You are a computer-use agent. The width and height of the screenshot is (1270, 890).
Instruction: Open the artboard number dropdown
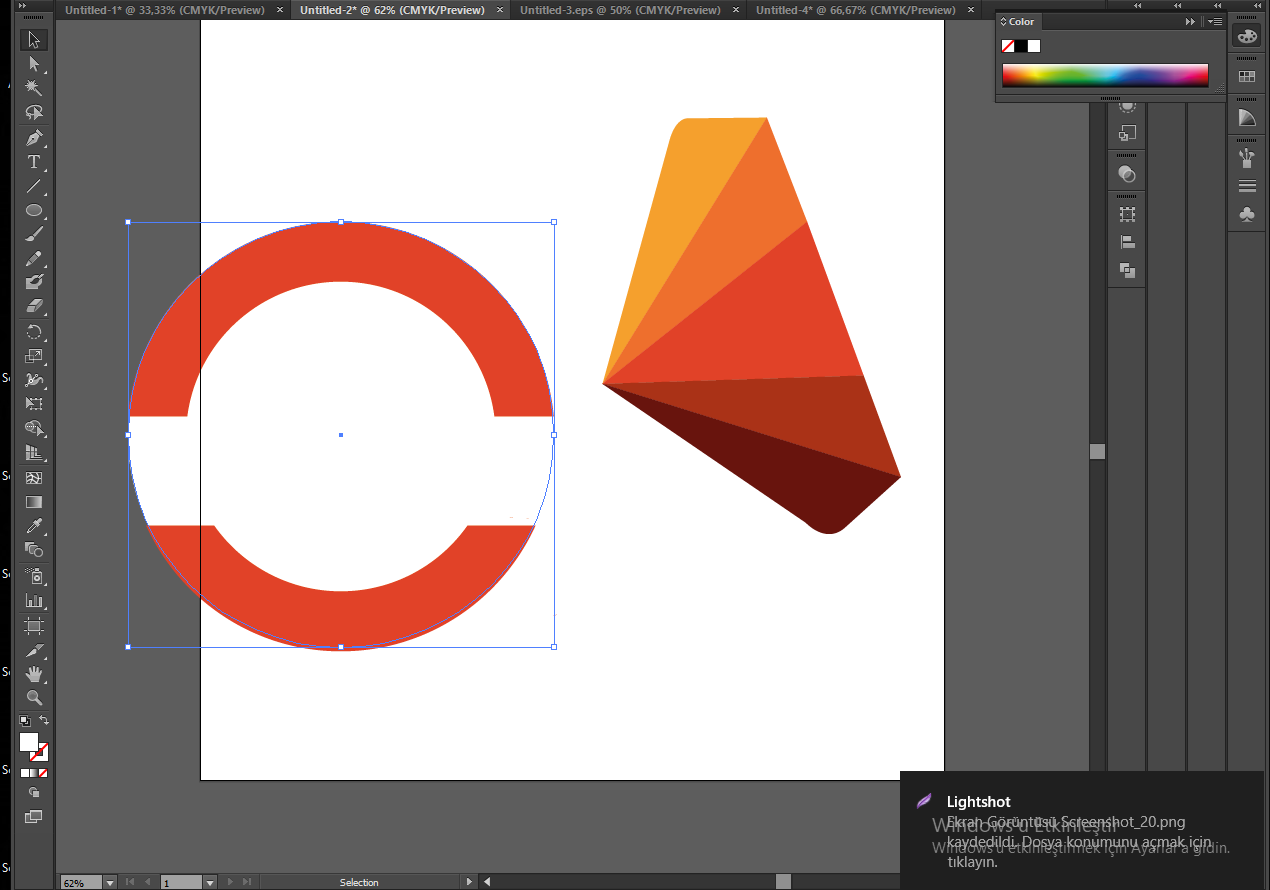point(209,883)
